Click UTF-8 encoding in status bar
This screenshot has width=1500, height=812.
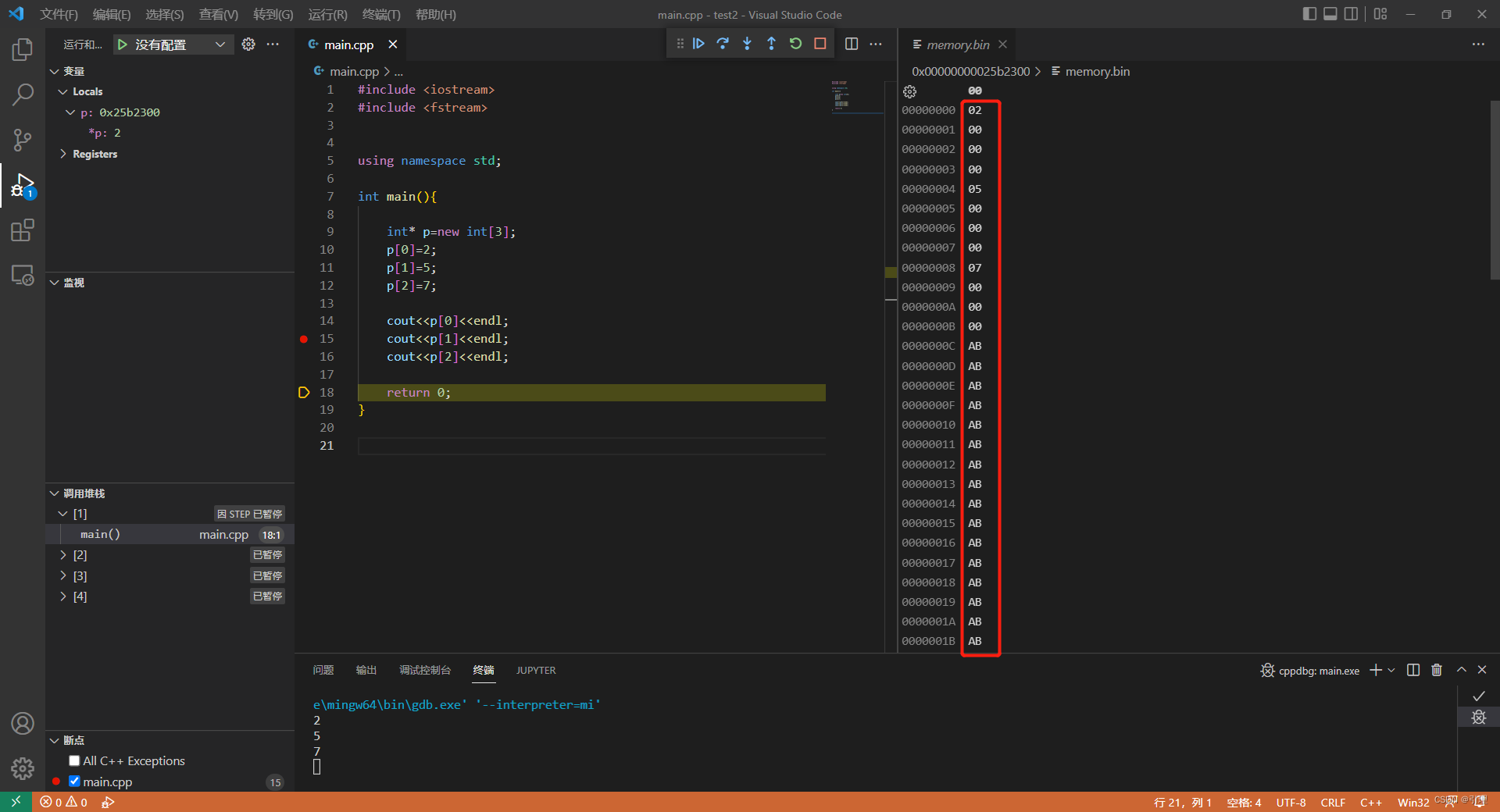[x=1291, y=803]
